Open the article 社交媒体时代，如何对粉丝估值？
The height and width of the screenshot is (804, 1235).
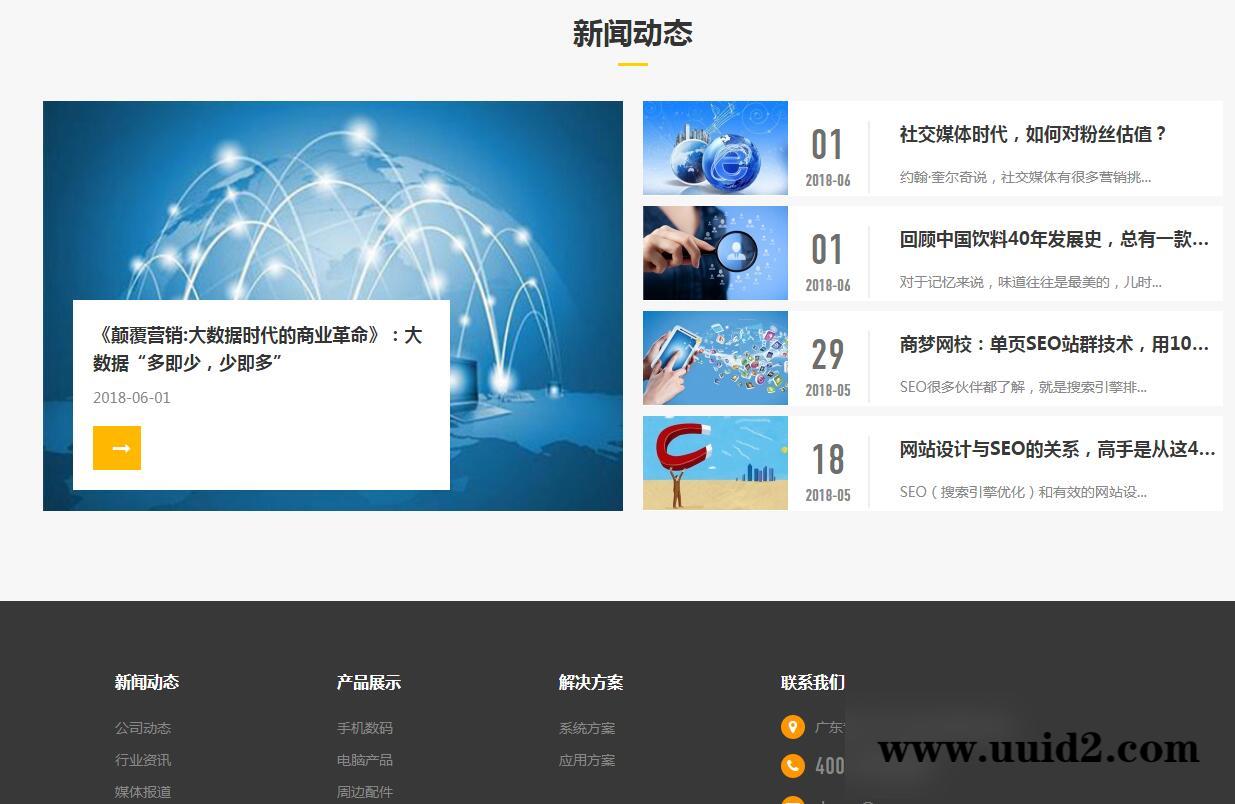pos(1033,134)
